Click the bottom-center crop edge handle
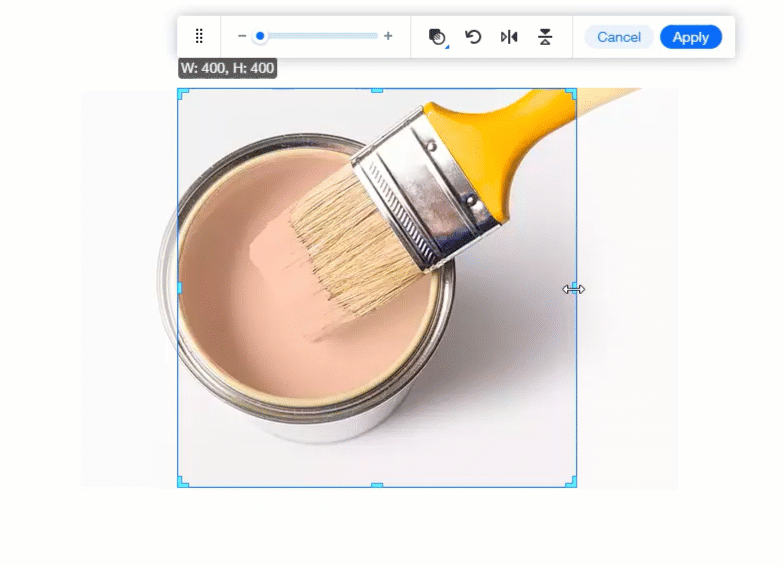Viewport: 783px width, 565px height. coord(377,485)
